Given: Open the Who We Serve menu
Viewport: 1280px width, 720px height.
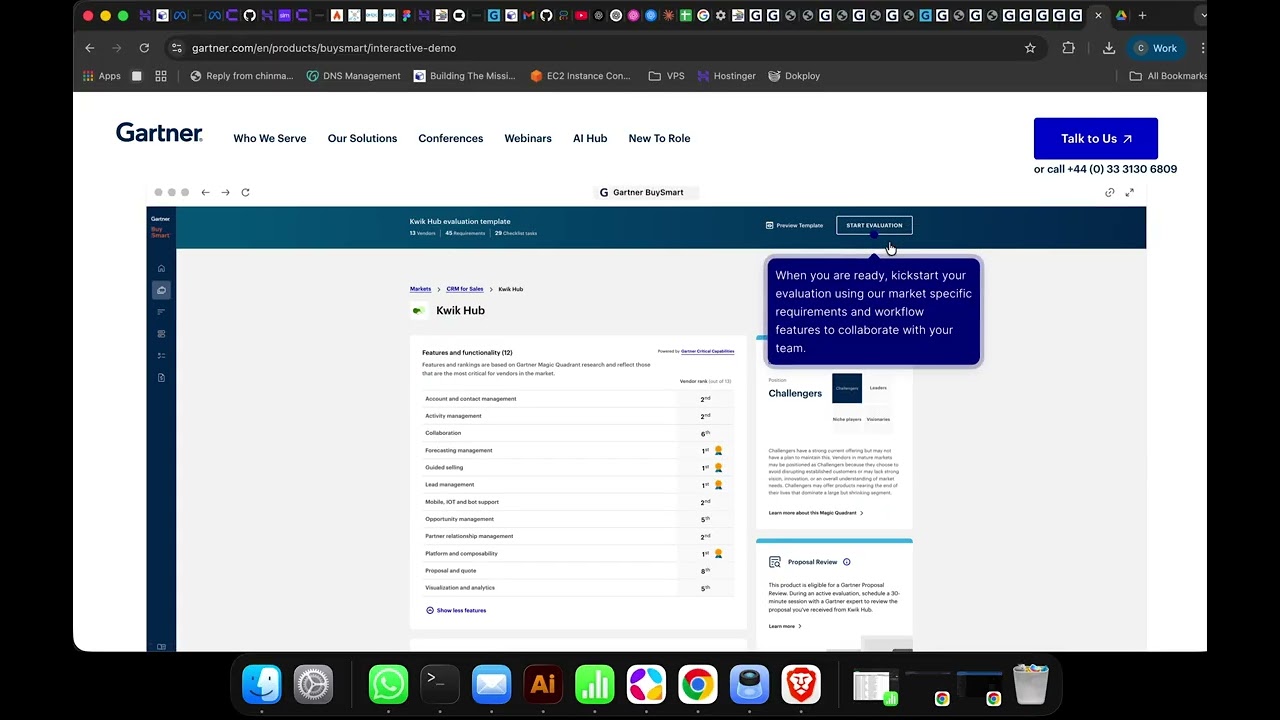Looking at the screenshot, I should [x=270, y=138].
